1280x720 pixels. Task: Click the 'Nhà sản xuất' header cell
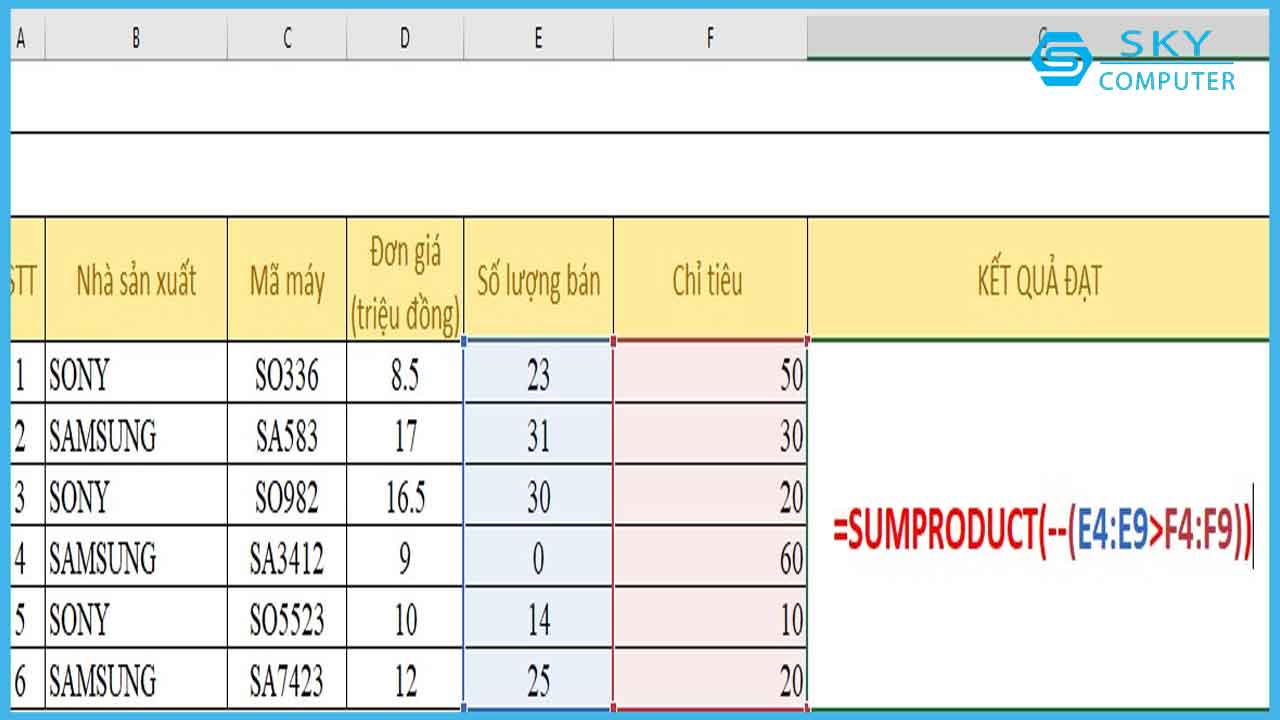coord(136,280)
